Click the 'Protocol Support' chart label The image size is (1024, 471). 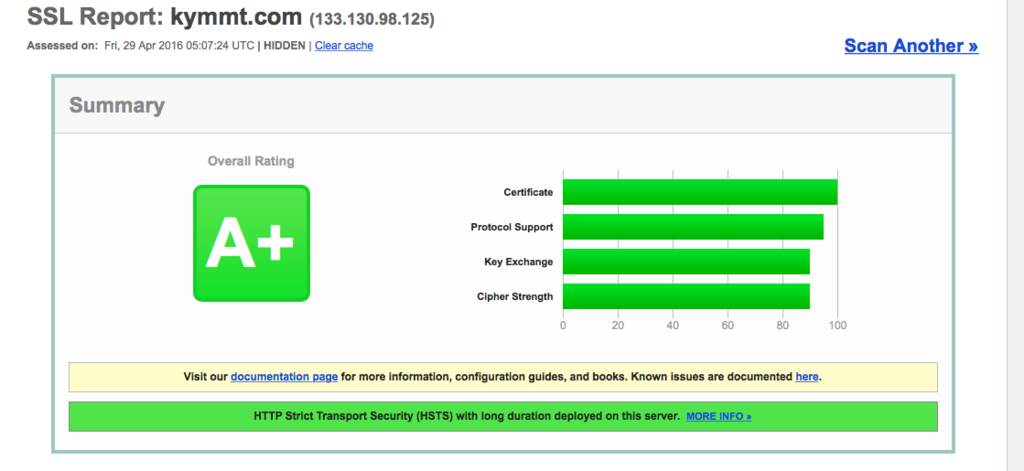click(512, 227)
